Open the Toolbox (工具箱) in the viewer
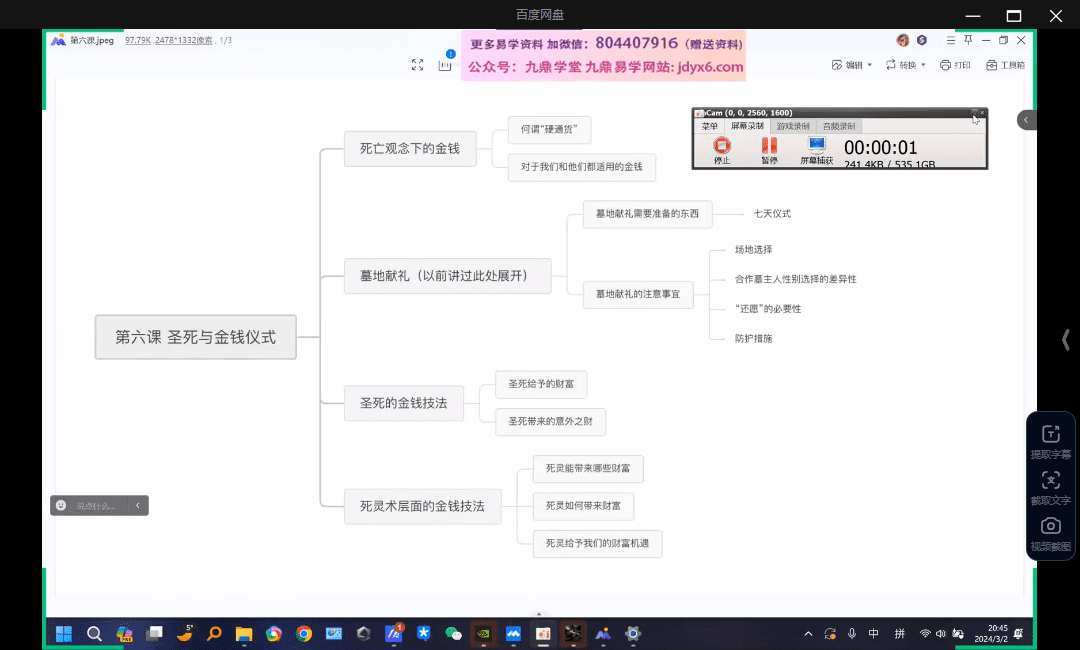 pyautogui.click(x=1005, y=65)
